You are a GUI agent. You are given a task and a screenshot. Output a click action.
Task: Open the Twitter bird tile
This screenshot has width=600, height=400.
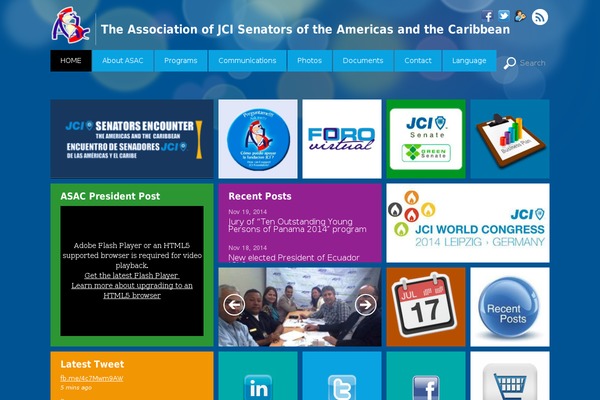tap(342, 376)
